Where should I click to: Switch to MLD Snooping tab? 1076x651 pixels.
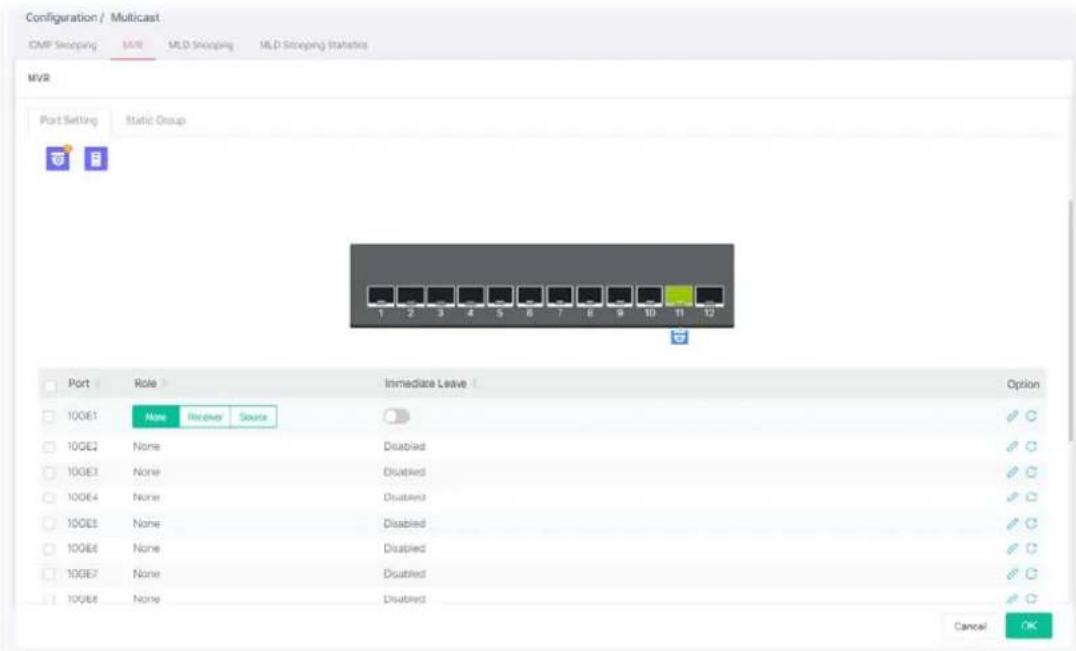(201, 45)
